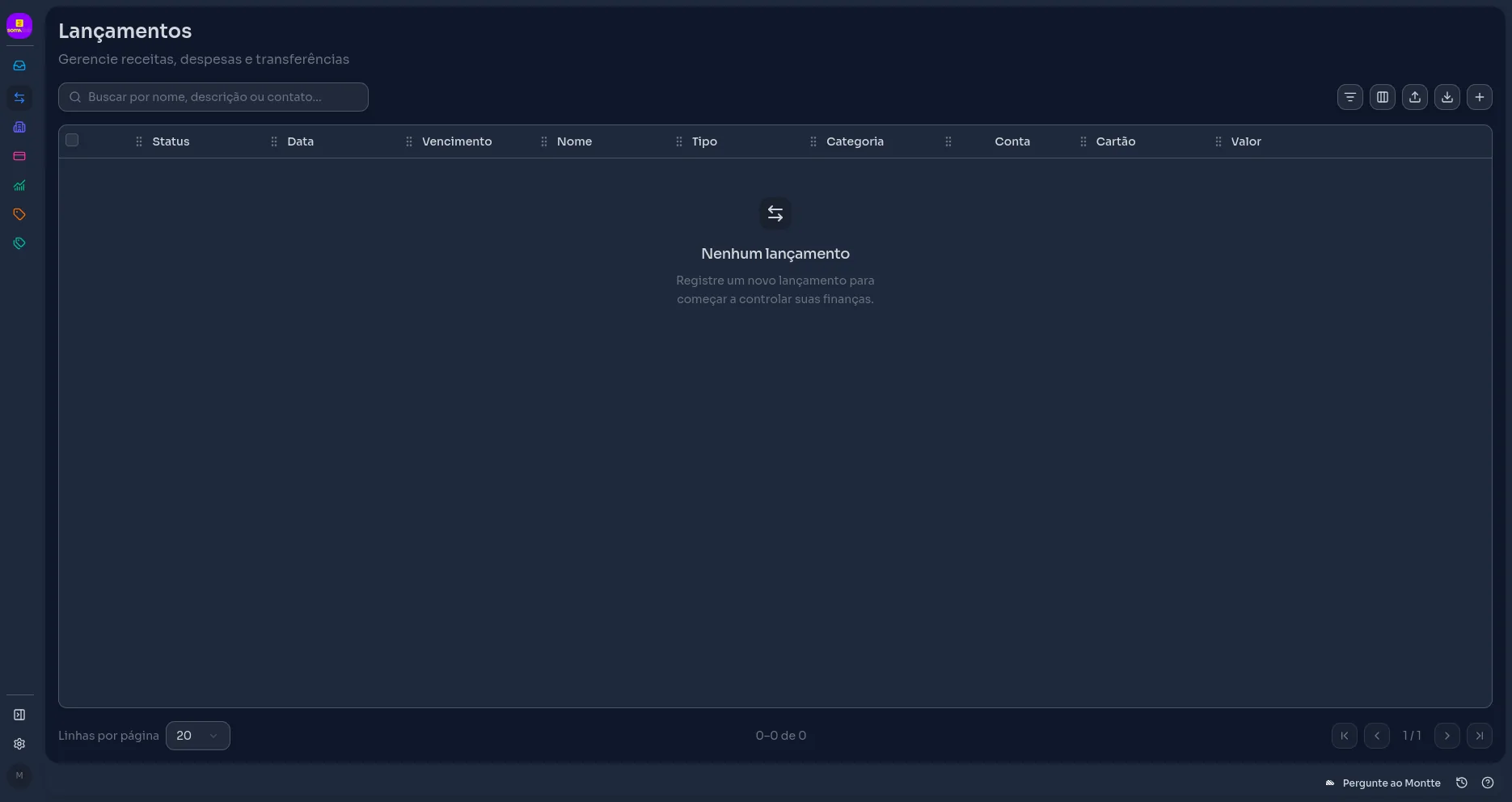This screenshot has width=1512, height=802.
Task: Sort by Status column header
Action: click(x=171, y=141)
